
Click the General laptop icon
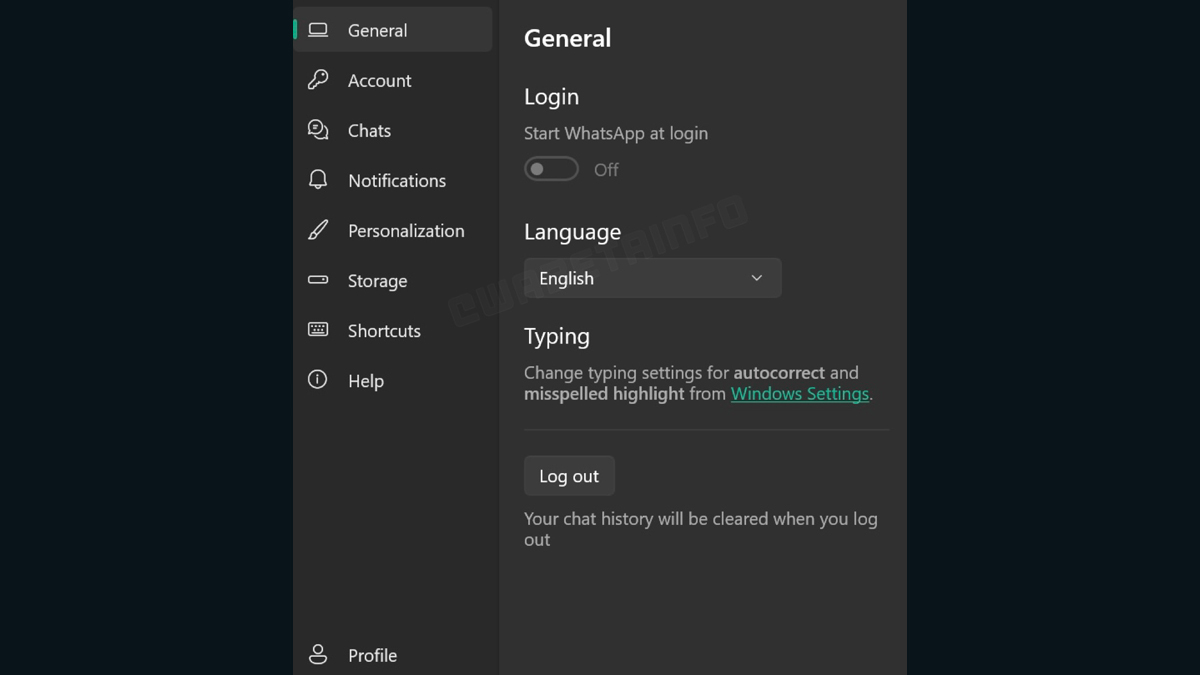(318, 30)
